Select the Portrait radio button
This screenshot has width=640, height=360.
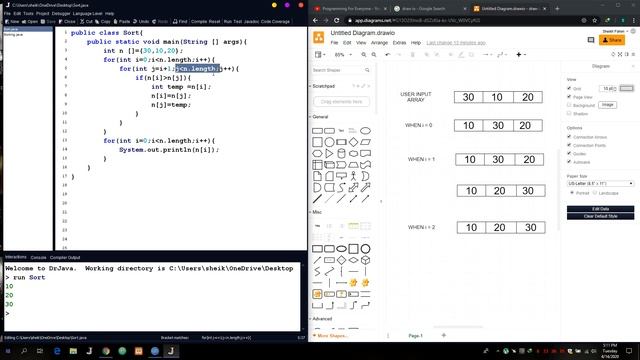(x=572, y=193)
